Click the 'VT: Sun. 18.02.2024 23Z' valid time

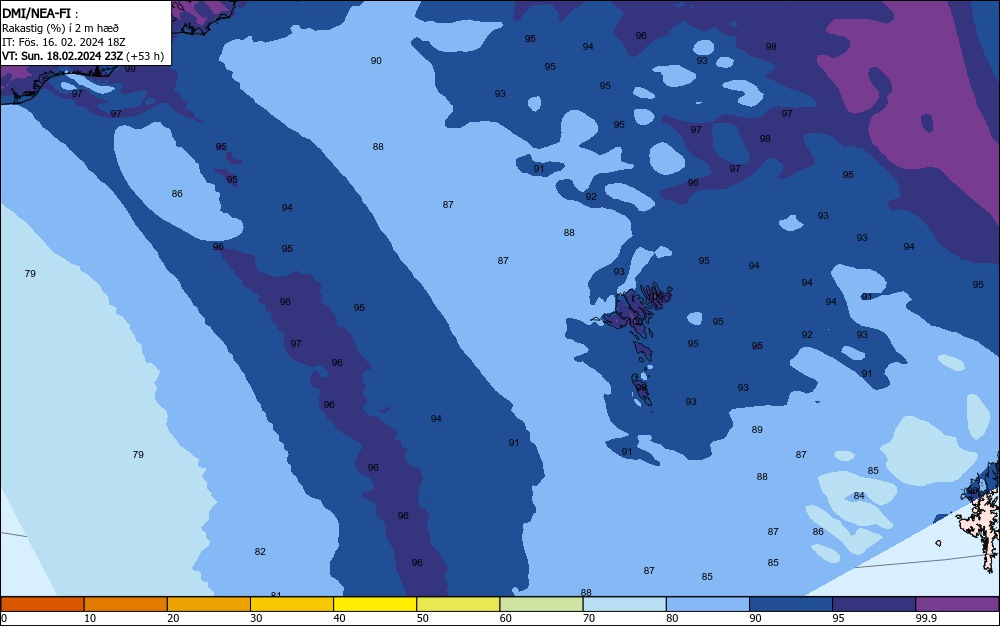click(x=62, y=56)
